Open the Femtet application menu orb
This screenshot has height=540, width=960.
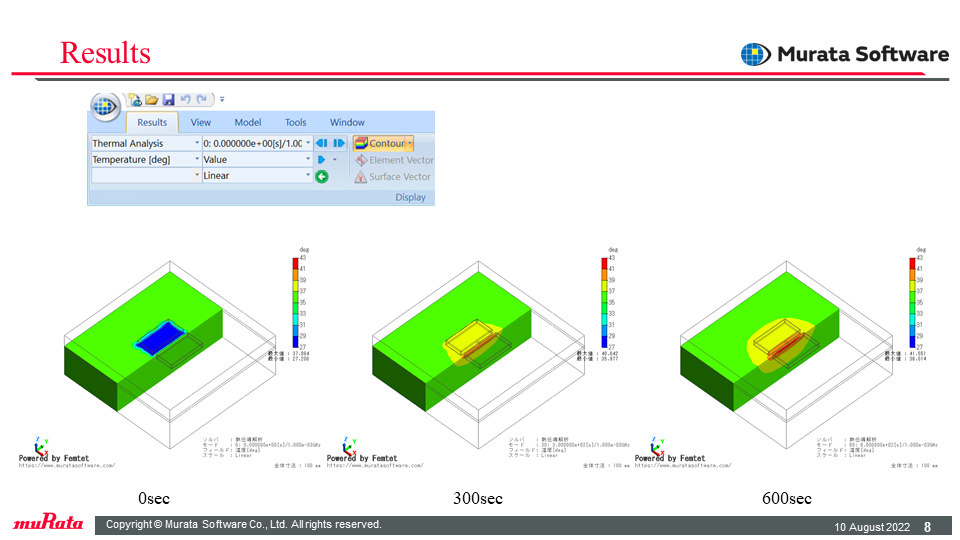coord(105,107)
